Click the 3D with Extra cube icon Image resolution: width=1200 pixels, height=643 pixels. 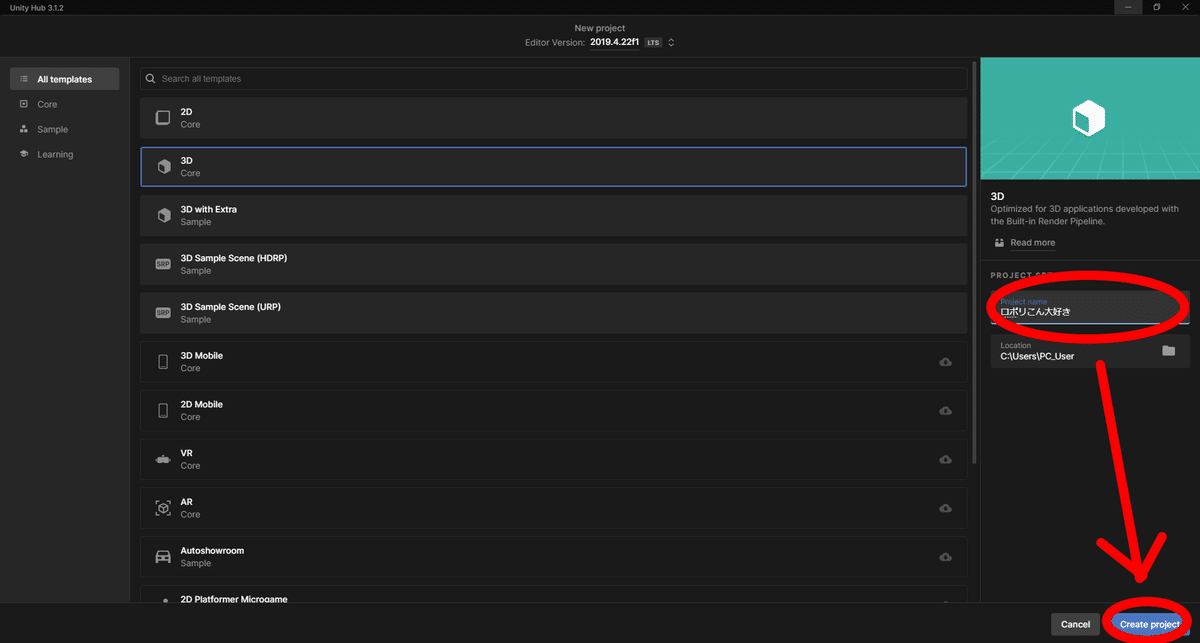click(x=163, y=215)
